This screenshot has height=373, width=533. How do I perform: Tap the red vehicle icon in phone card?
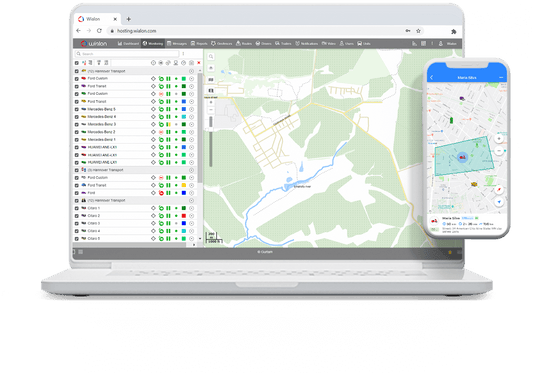coord(434,221)
